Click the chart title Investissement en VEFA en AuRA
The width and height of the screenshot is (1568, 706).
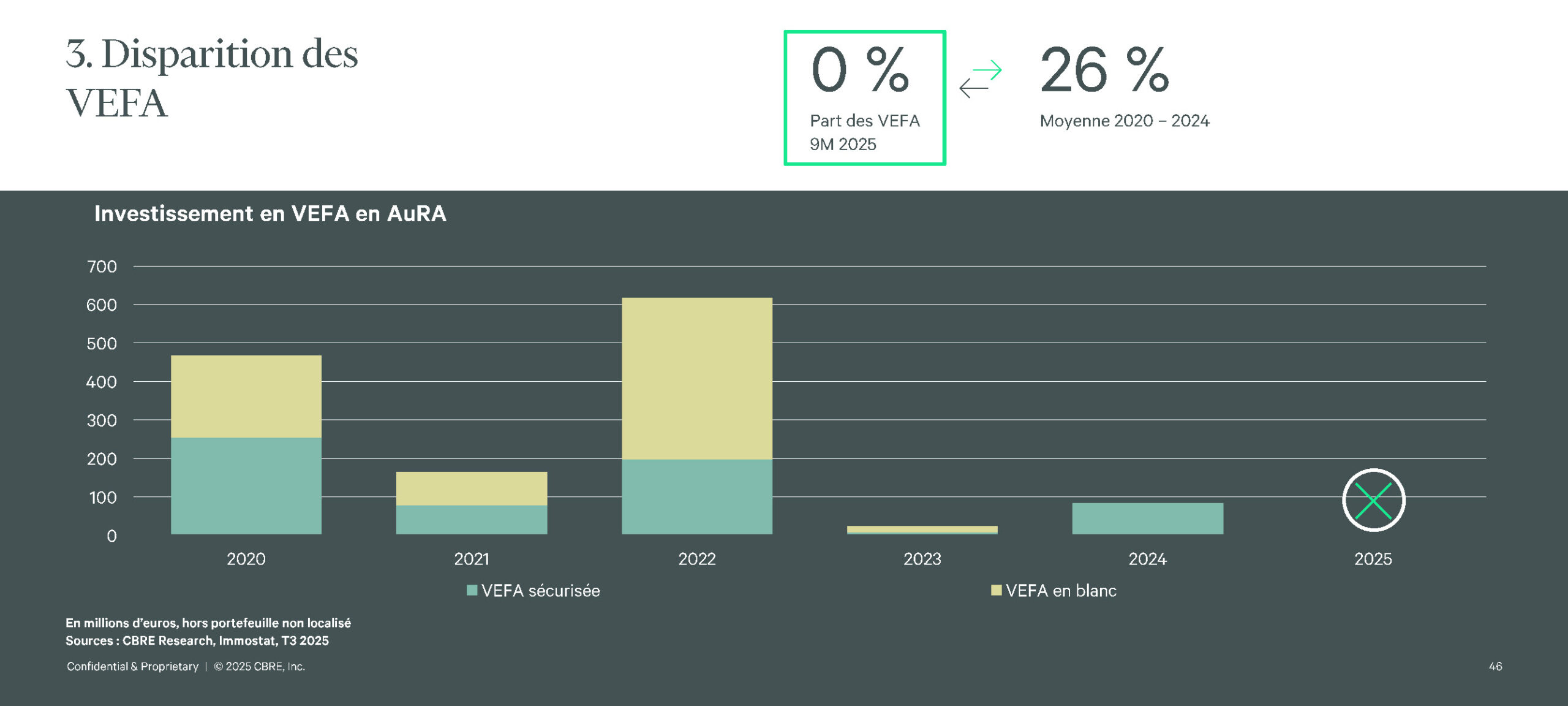270,213
